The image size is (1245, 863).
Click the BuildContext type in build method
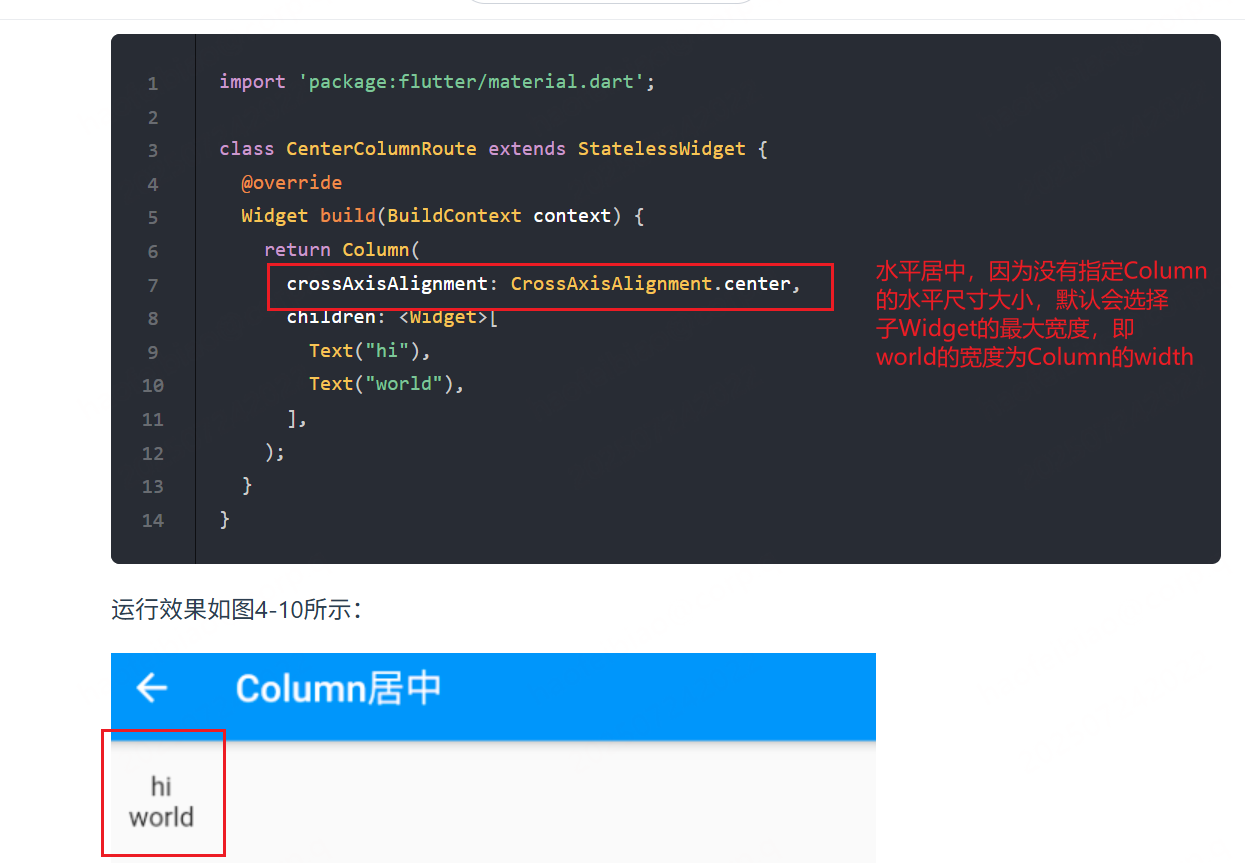[x=454, y=215]
